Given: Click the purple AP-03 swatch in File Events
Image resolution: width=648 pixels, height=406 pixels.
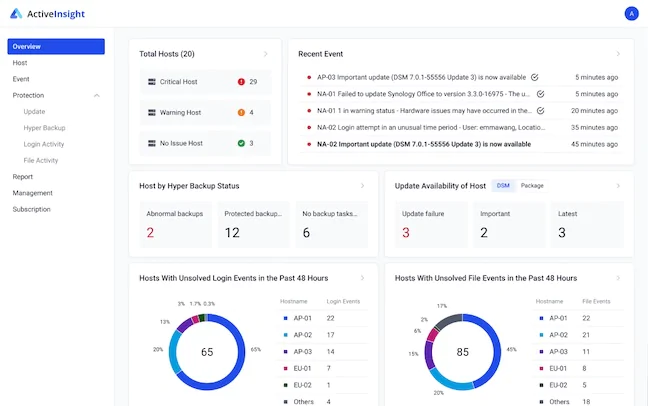Looking at the screenshot, I should [x=541, y=352].
